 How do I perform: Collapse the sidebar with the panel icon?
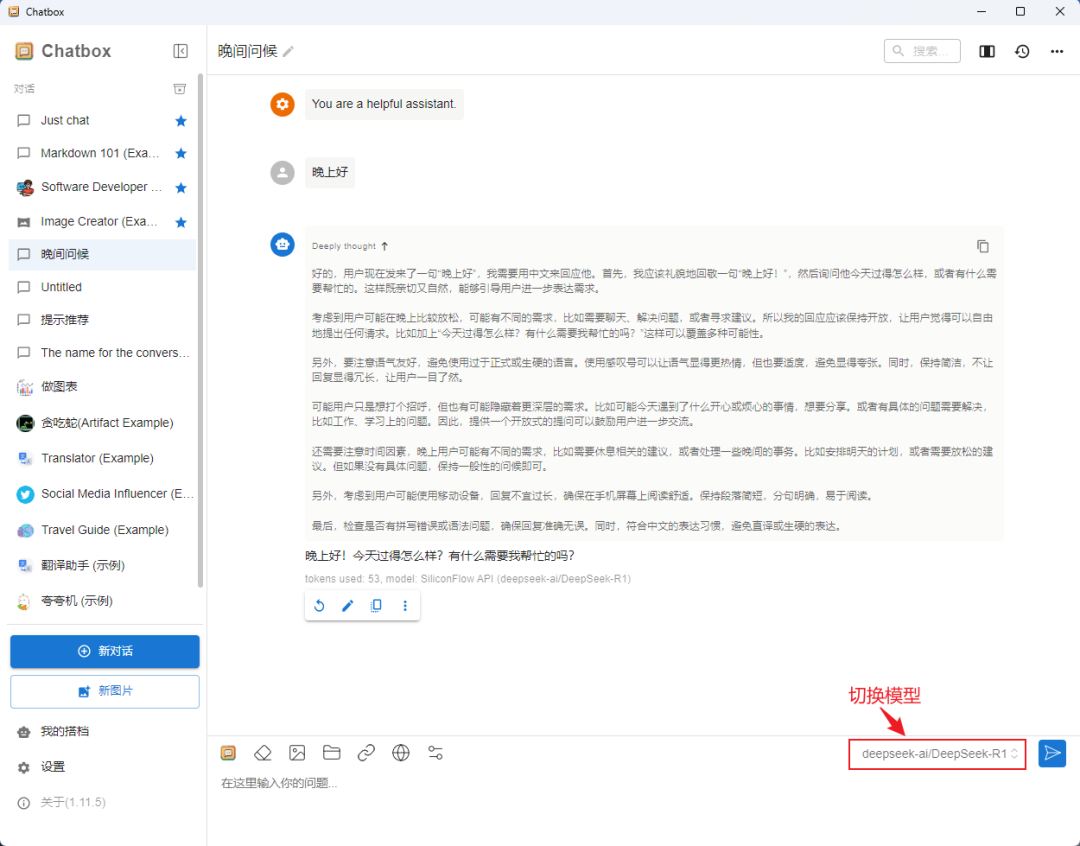pyautogui.click(x=180, y=51)
